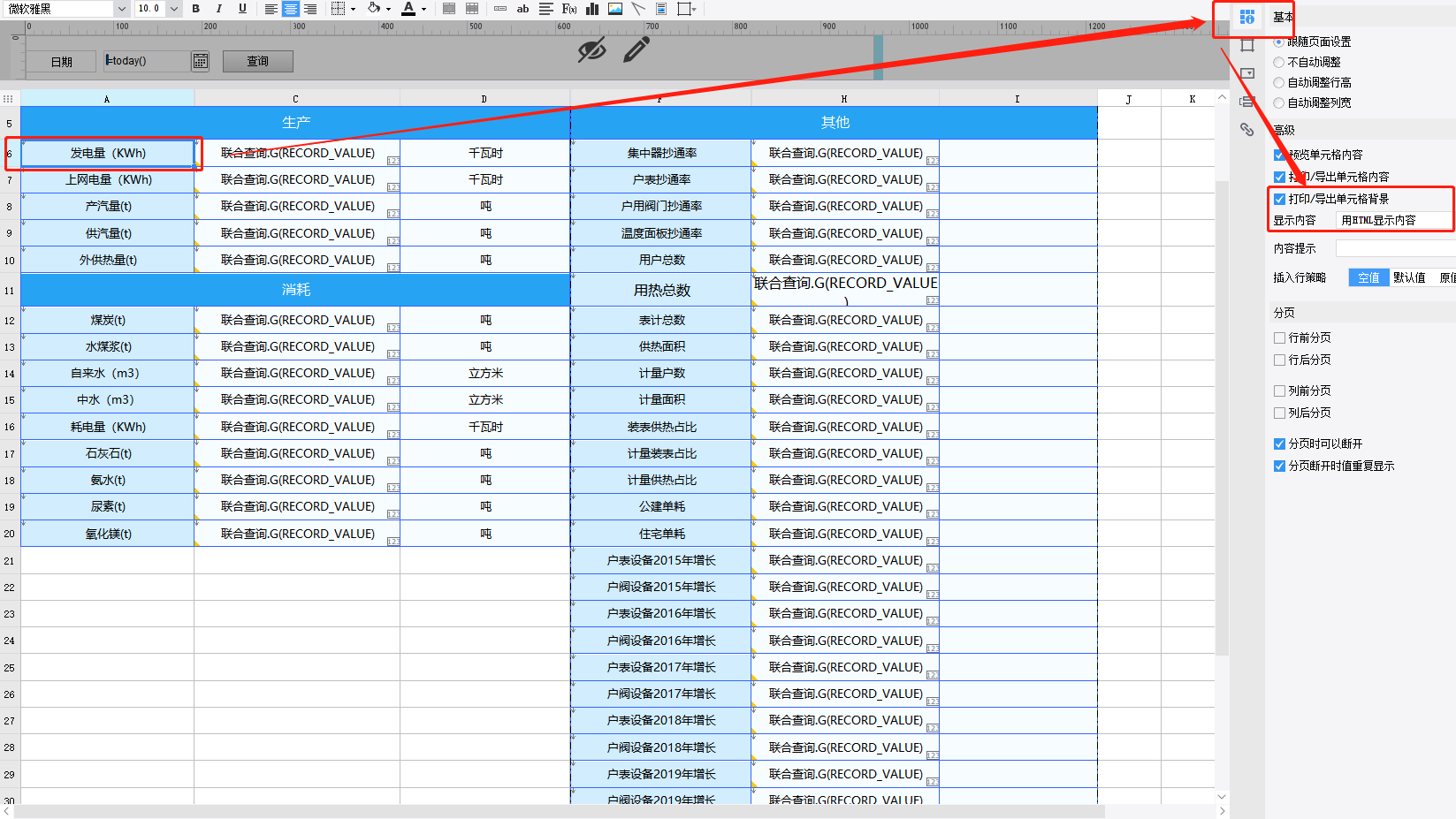The width and height of the screenshot is (1456, 819).
Task: Click the merge cells icon
Action: tap(449, 9)
